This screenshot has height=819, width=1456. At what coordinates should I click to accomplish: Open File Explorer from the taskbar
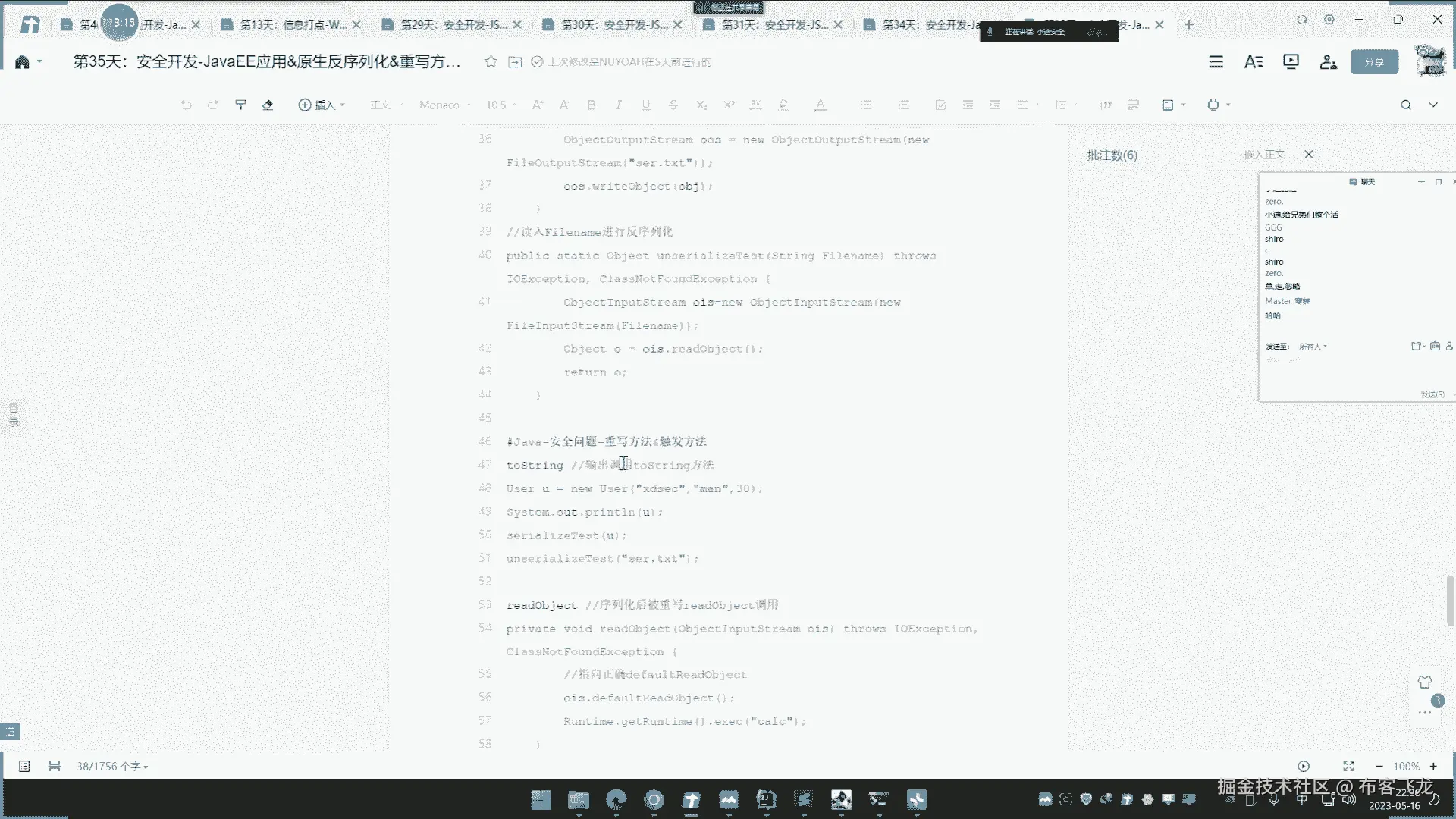point(579,799)
